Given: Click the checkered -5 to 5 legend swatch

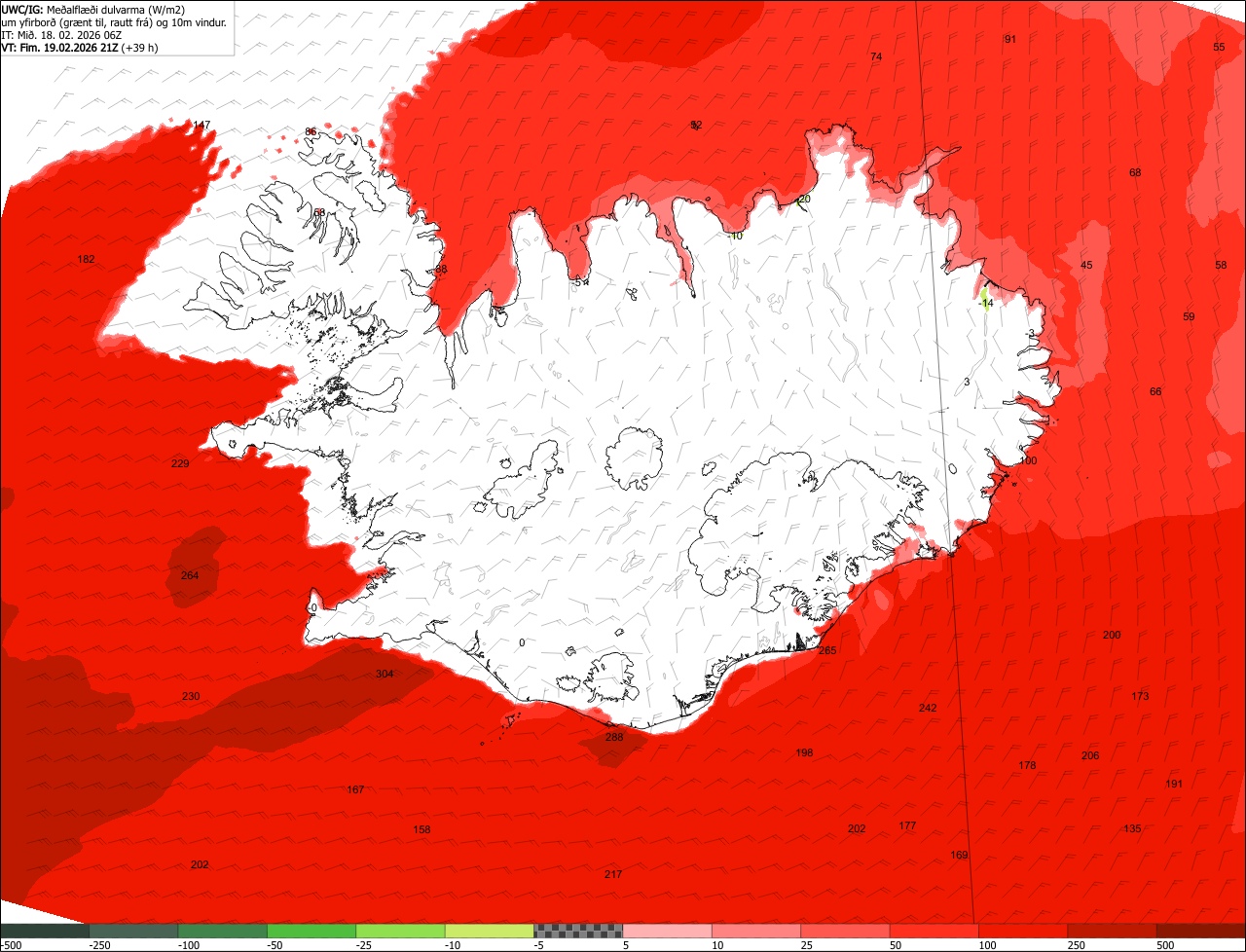Looking at the screenshot, I should click(578, 930).
